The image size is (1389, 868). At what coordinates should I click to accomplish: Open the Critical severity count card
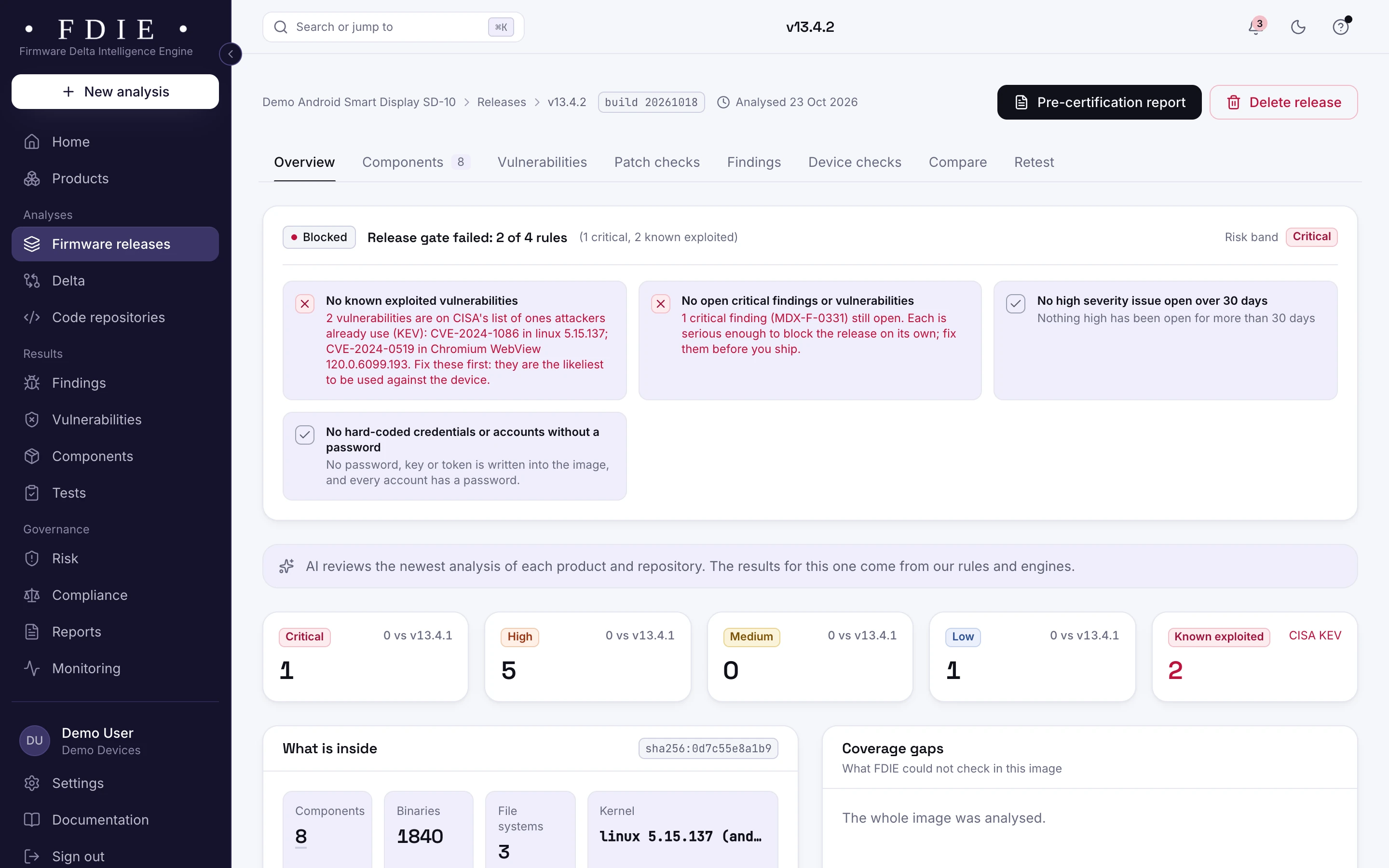click(x=366, y=657)
